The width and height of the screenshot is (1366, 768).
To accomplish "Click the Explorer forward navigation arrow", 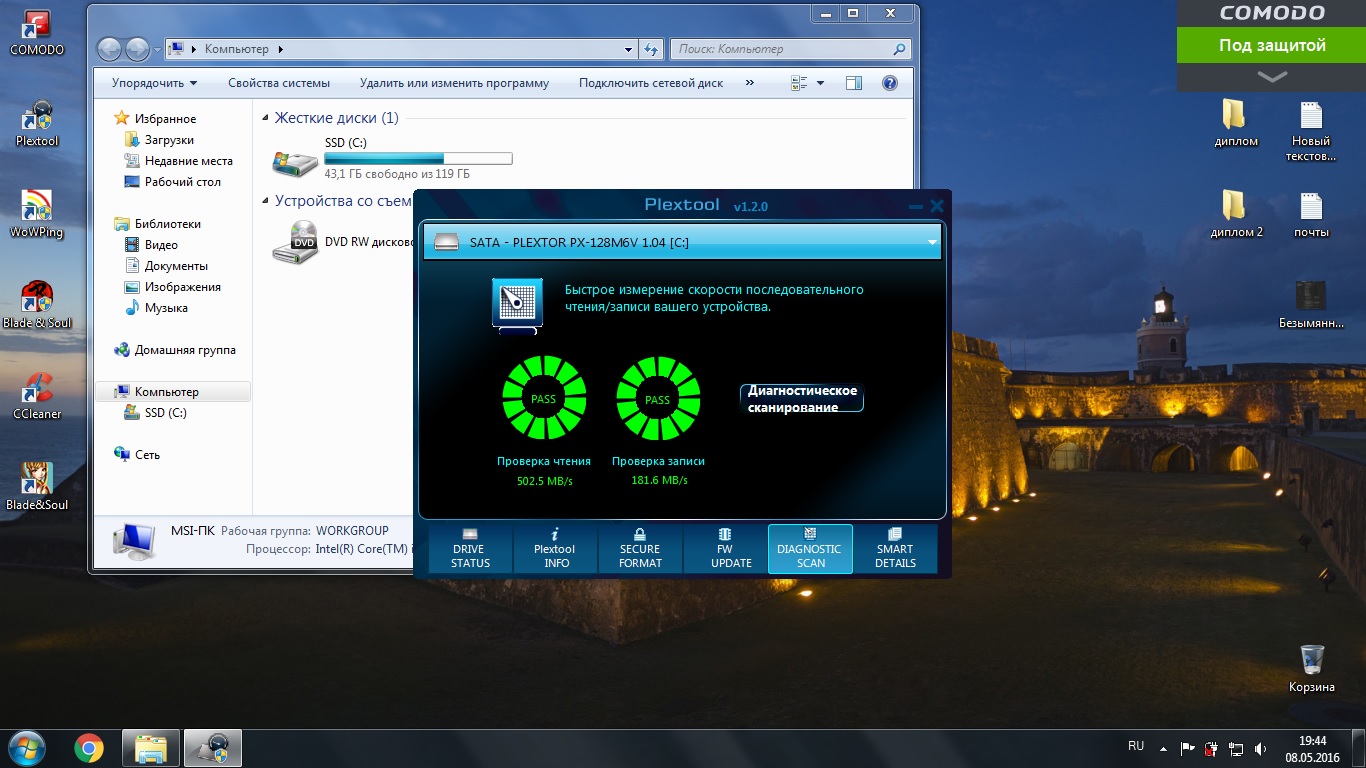I will coord(137,48).
